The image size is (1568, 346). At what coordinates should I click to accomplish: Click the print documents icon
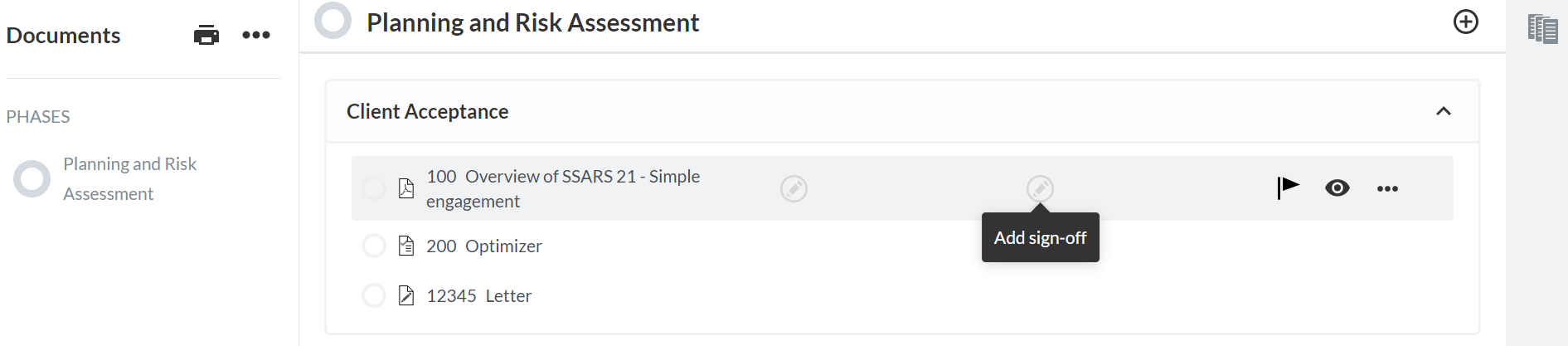[206, 35]
